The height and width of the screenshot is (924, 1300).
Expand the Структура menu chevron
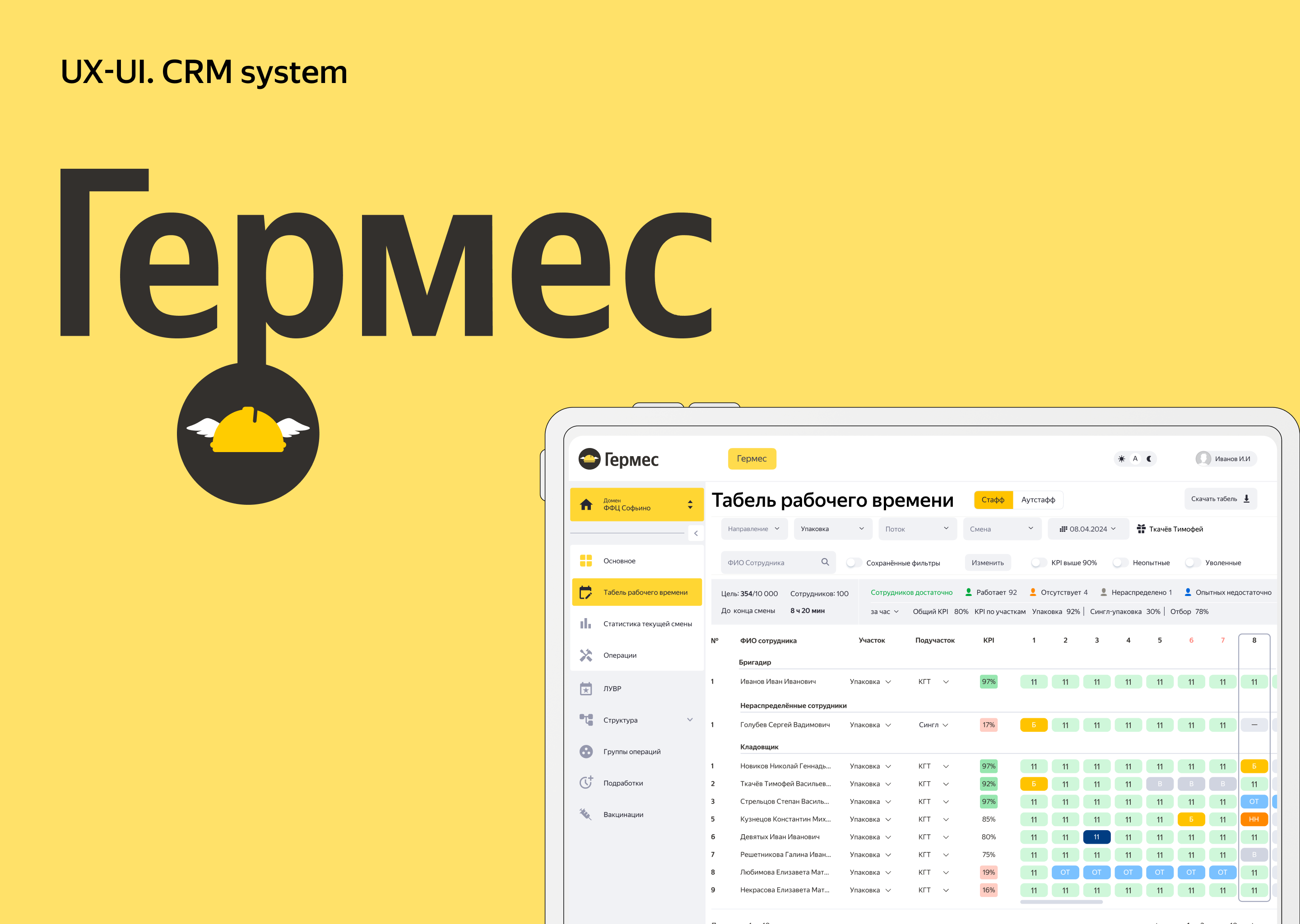coord(691,720)
